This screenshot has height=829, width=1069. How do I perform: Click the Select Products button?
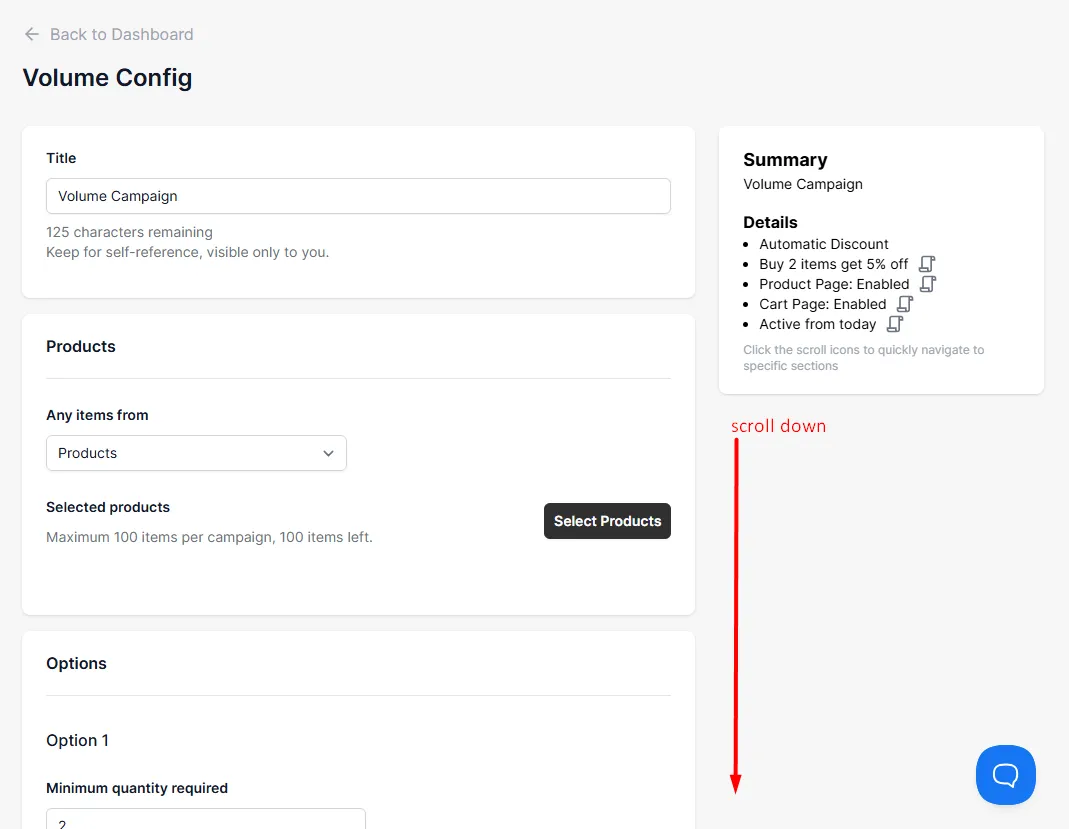pos(607,521)
